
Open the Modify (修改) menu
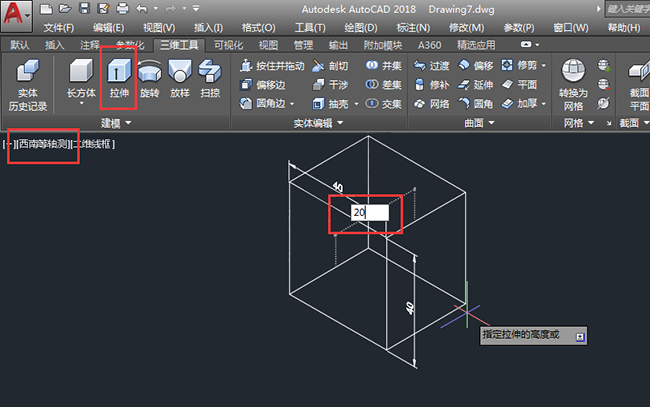(466, 28)
